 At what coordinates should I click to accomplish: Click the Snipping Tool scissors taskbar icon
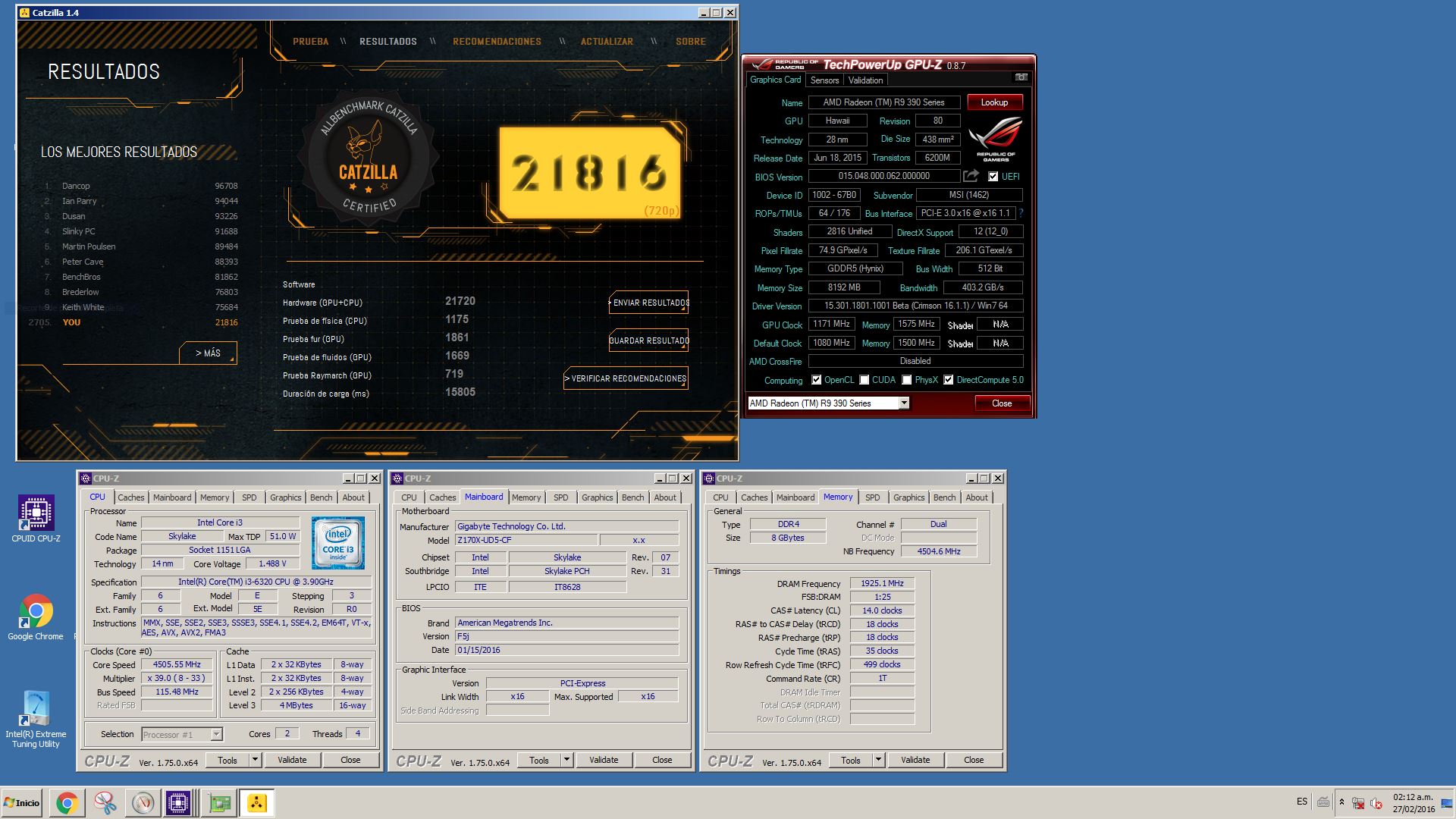pos(105,802)
